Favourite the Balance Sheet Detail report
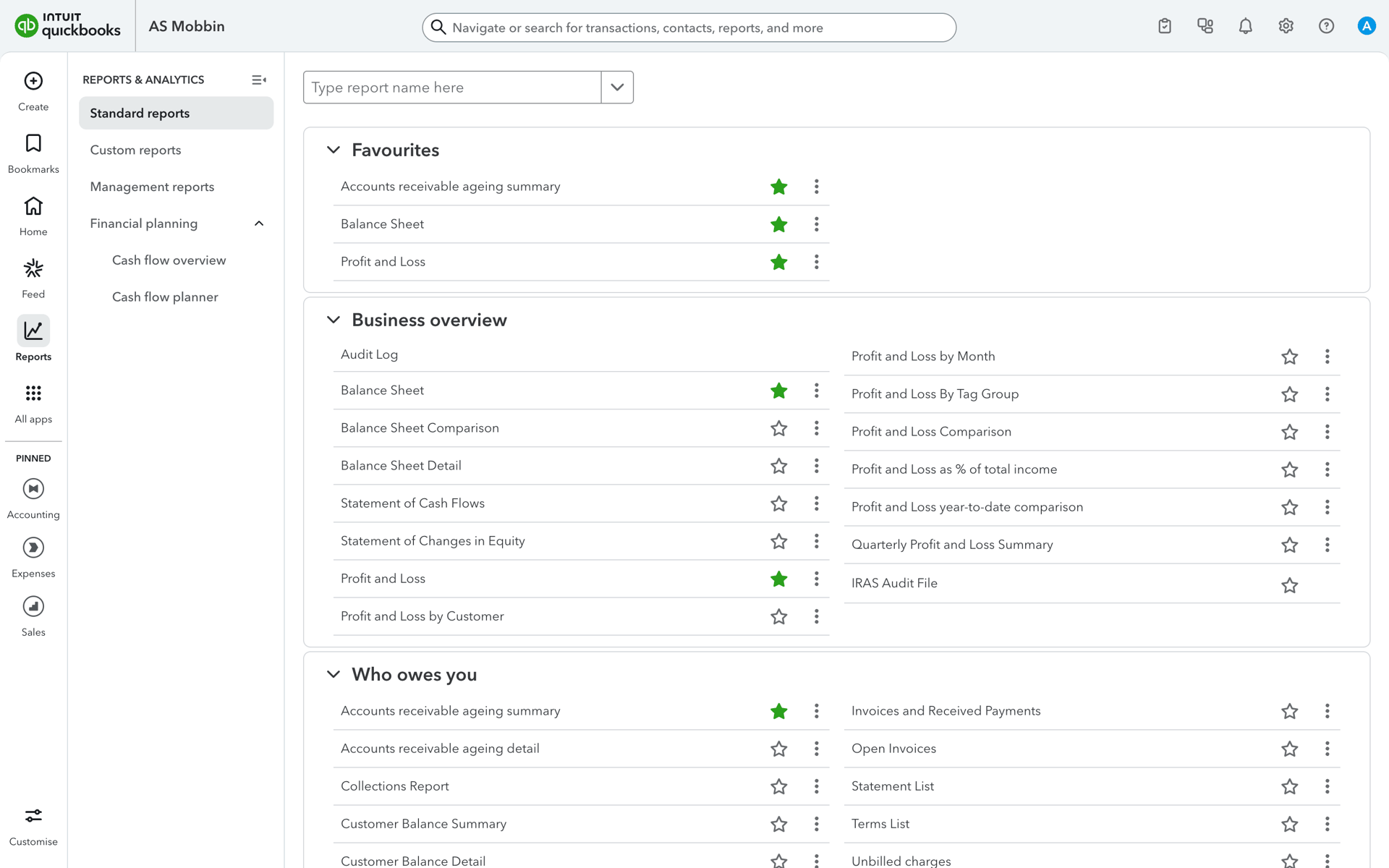 click(x=779, y=466)
